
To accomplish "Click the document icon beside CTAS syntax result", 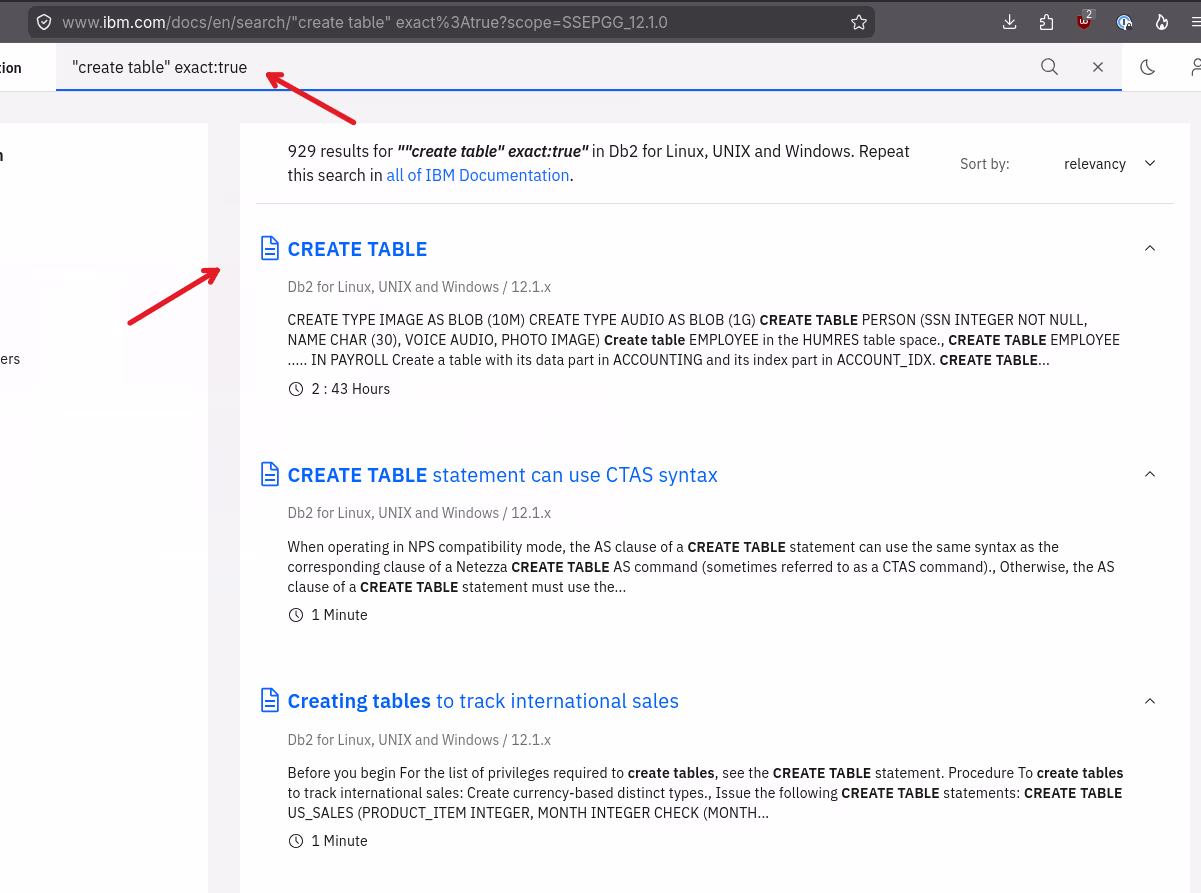I will click(269, 474).
